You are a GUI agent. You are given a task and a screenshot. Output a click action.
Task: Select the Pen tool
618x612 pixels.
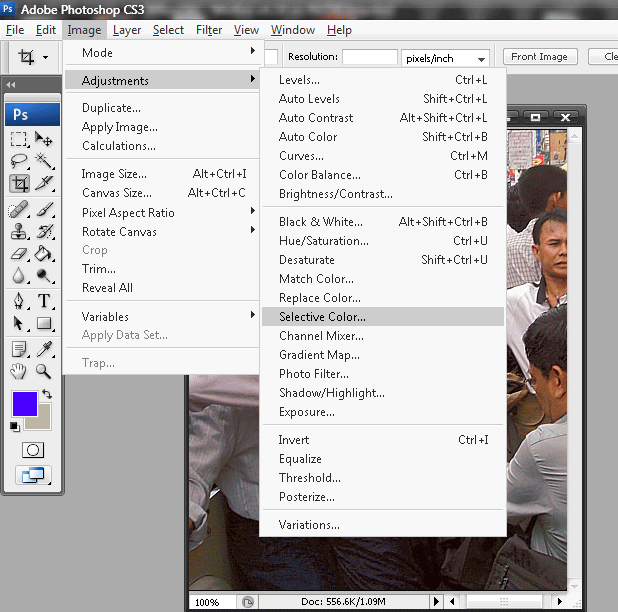(19, 301)
